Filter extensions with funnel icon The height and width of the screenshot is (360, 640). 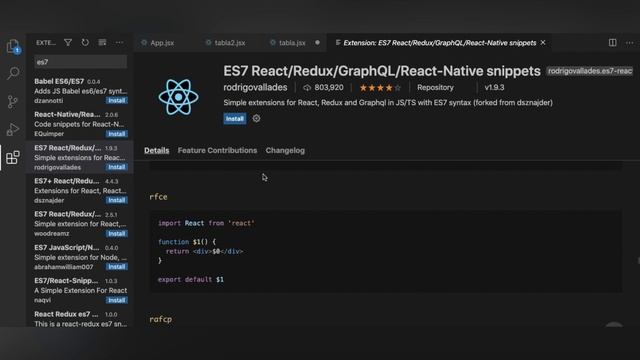point(68,42)
